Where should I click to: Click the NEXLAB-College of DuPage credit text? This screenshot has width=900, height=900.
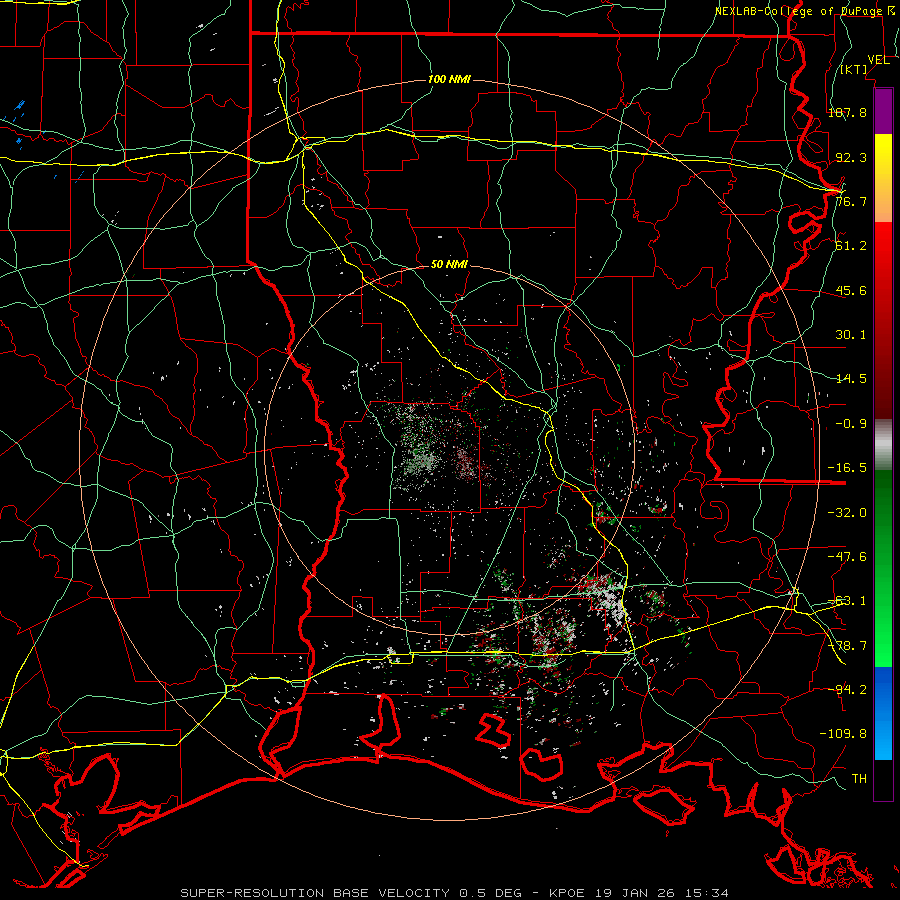tap(805, 11)
